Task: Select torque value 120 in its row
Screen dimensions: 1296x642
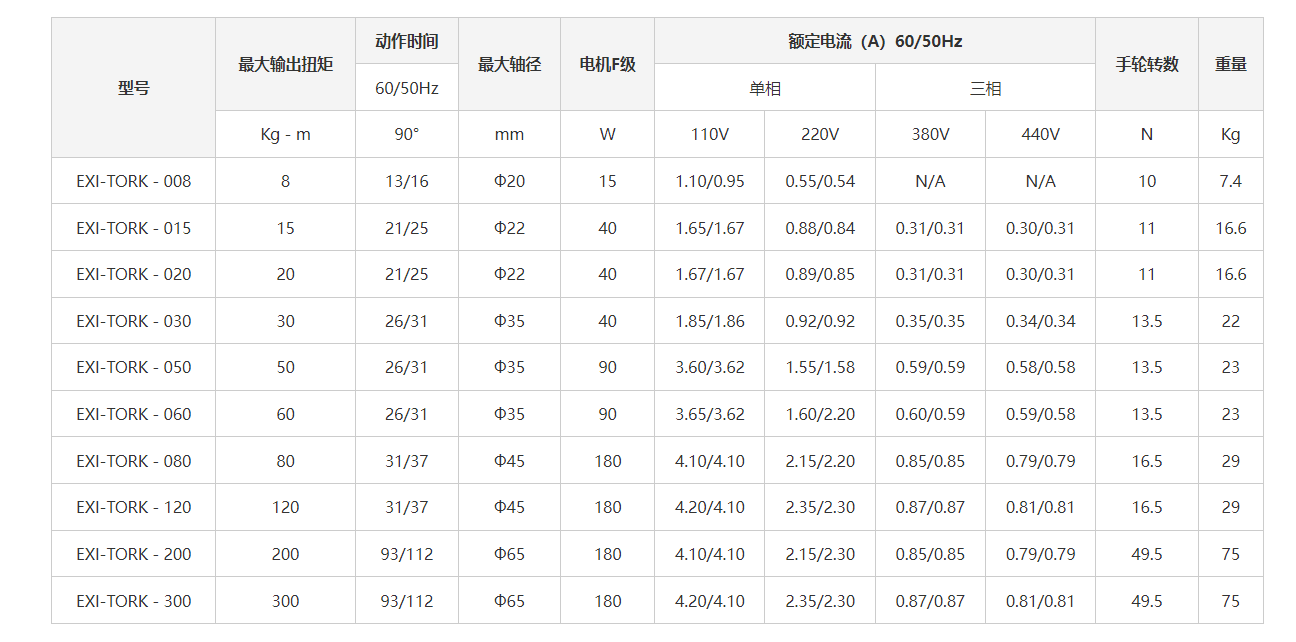Action: pos(285,507)
